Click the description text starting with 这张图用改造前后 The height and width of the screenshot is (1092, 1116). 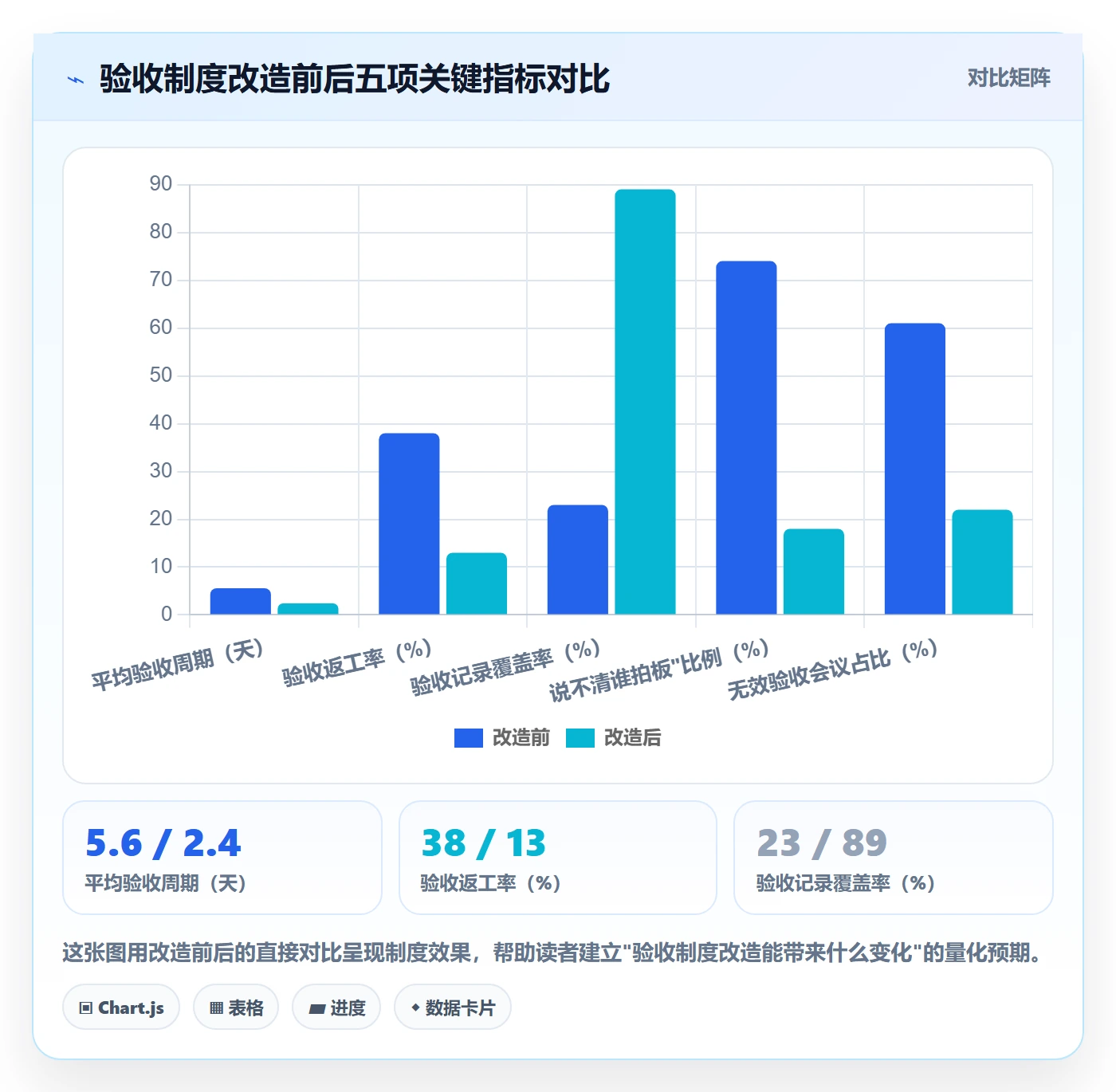pyautogui.click(x=554, y=953)
